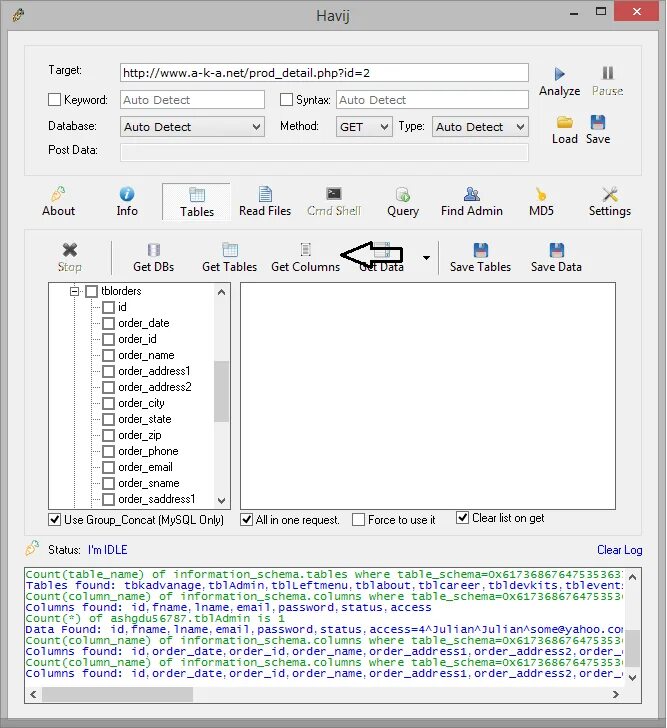Click the Keyword Auto Detect input field
Viewport: 667px width, 728px height.
click(192, 100)
